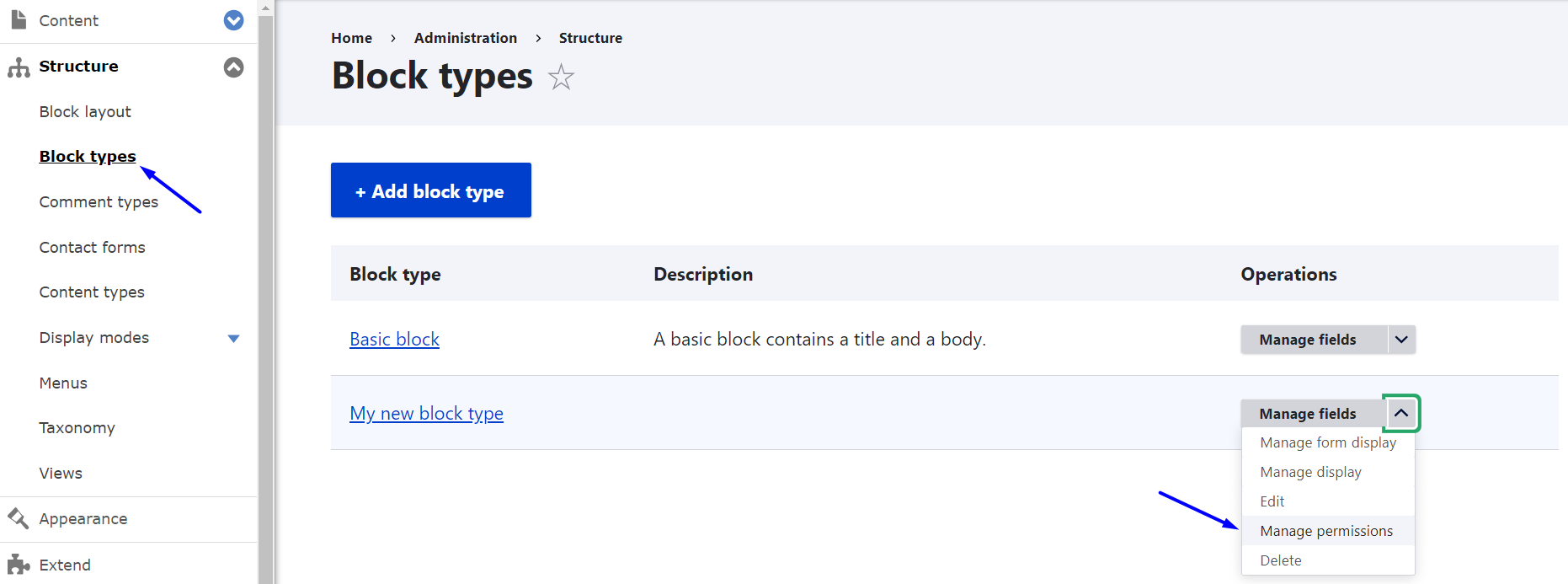This screenshot has height=584, width=1568.
Task: Expand the Content menu chevron
Action: 234,20
